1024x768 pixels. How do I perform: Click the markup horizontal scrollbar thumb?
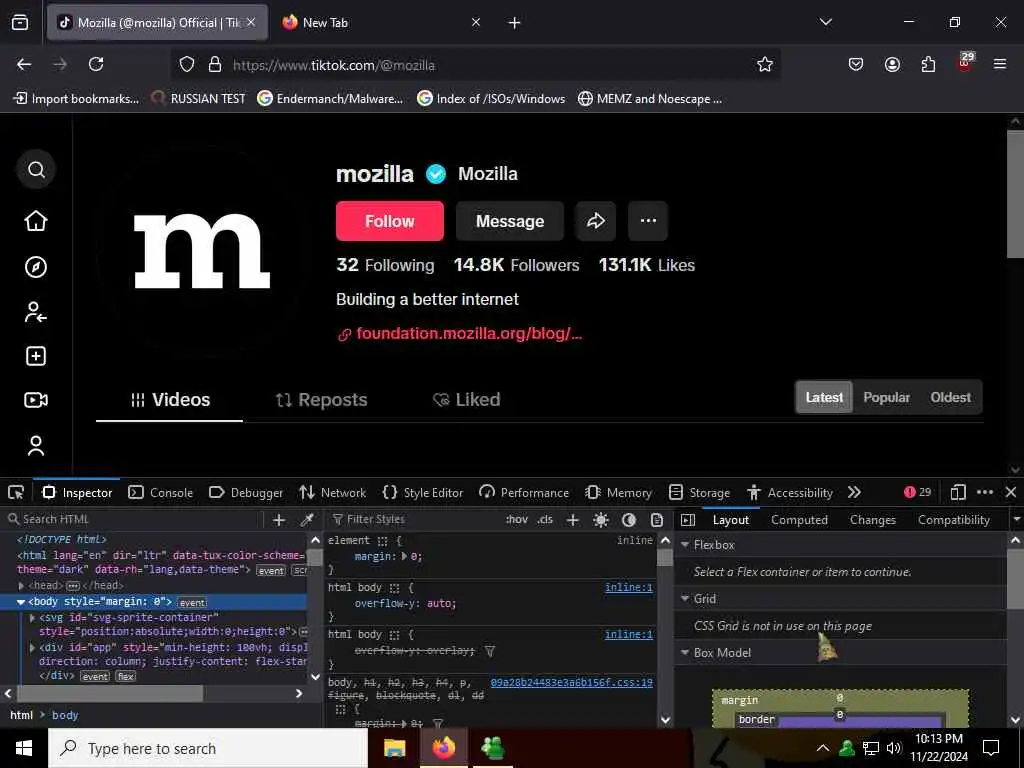click(x=110, y=694)
